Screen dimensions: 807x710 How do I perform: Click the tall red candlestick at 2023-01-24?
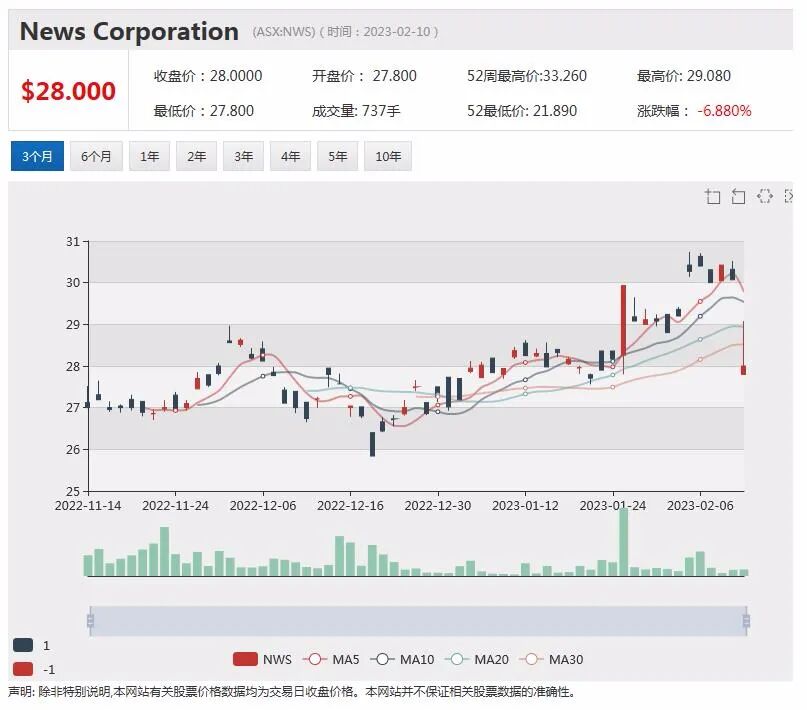coord(623,321)
